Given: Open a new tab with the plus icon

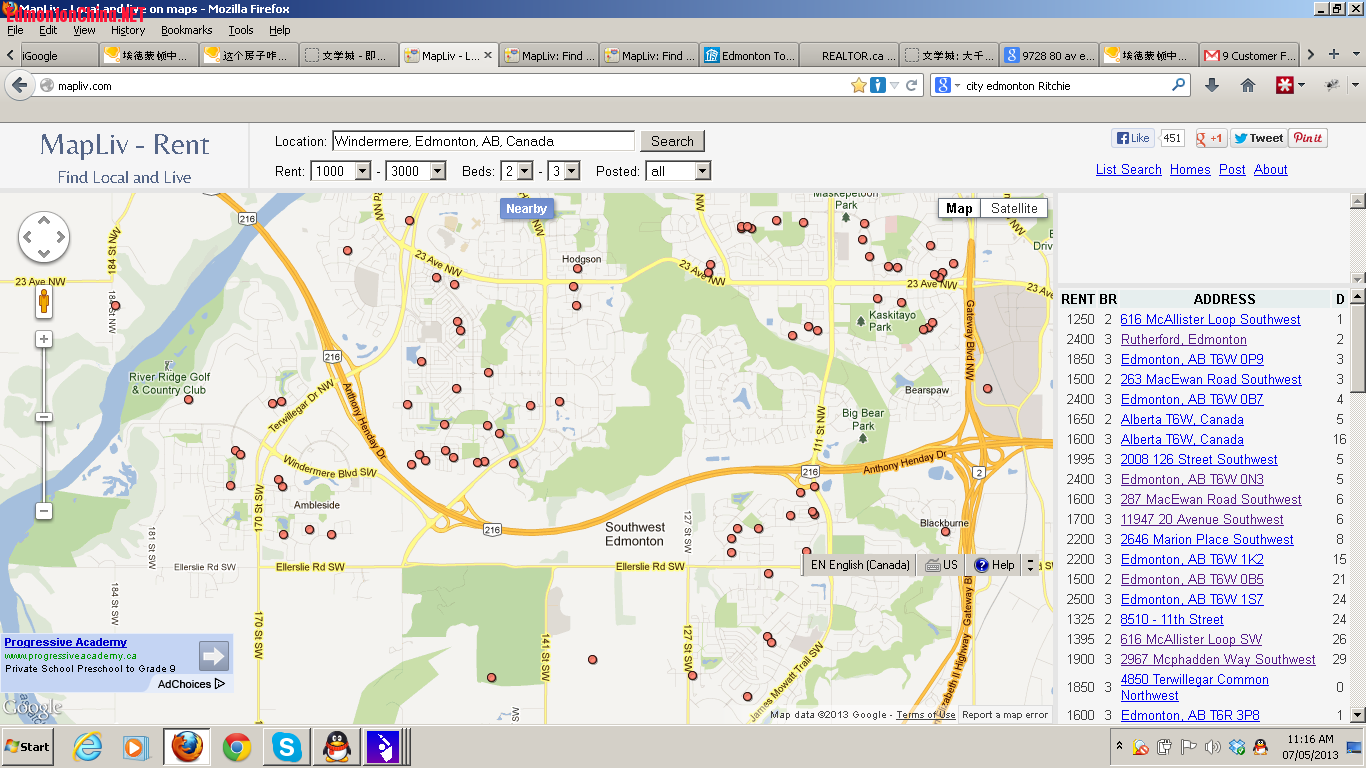Looking at the screenshot, I should click(1333, 55).
